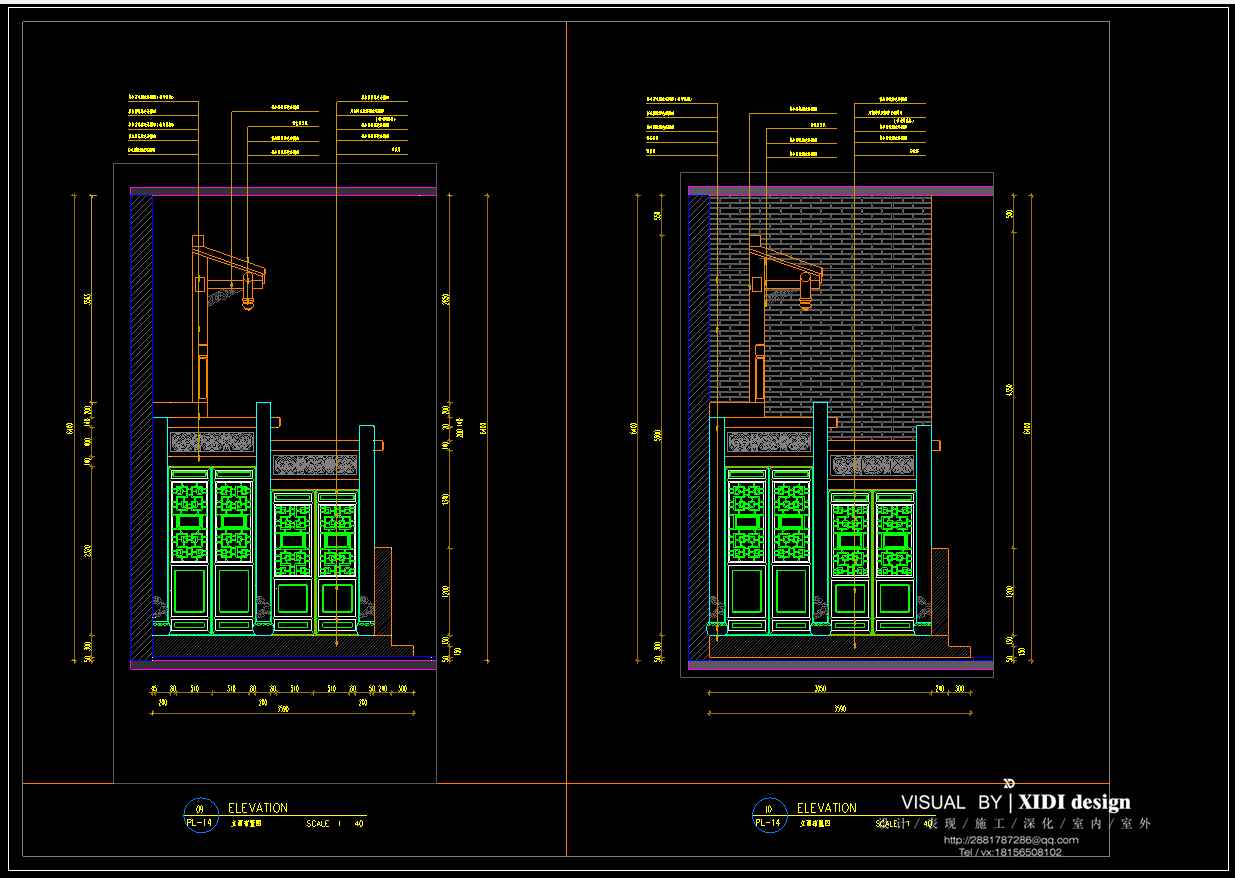This screenshot has width=1235, height=878.
Task: Select the leftmost green lattice door, left elevation
Action: (189, 548)
